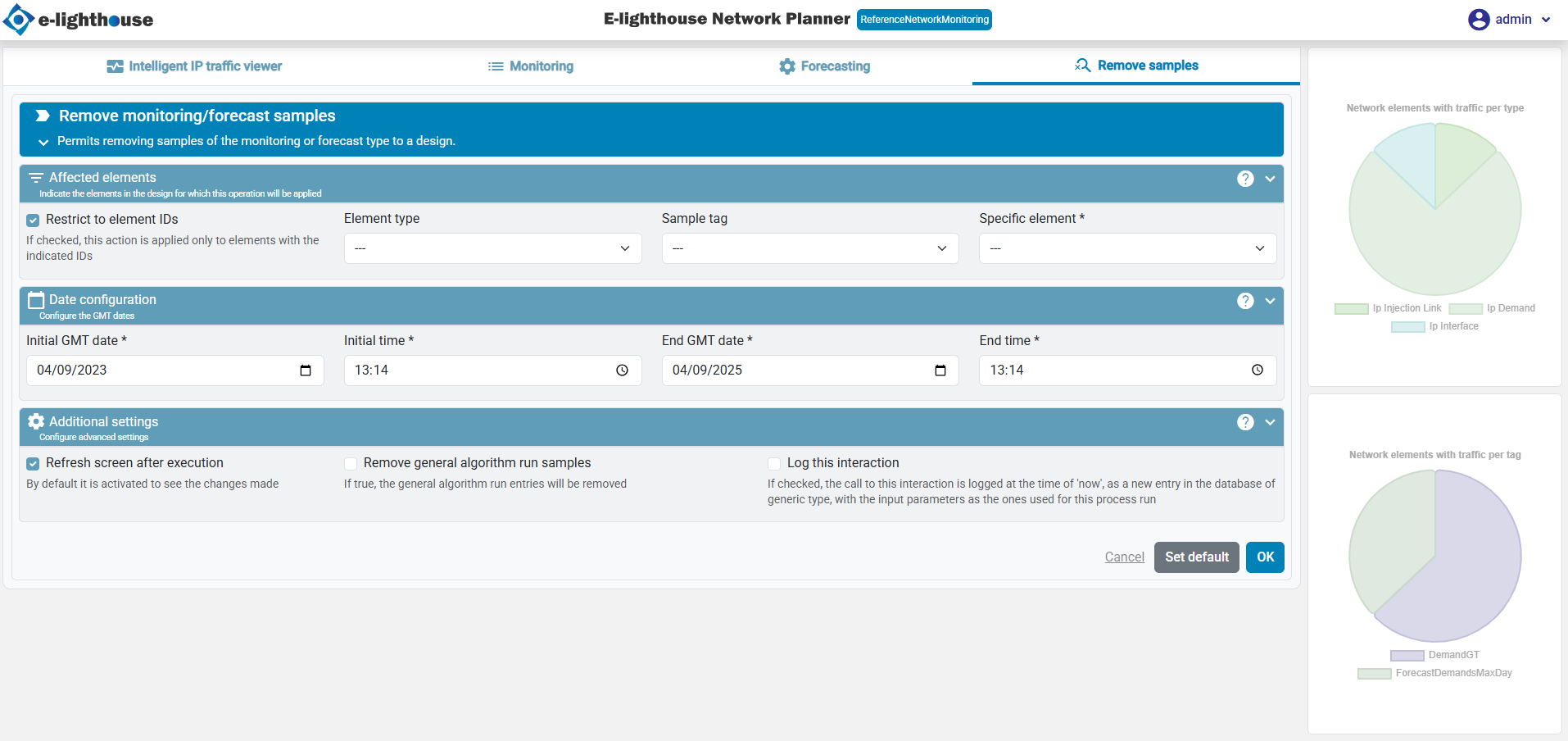Open clock picker for End time
The width and height of the screenshot is (1568, 741).
(x=1258, y=370)
